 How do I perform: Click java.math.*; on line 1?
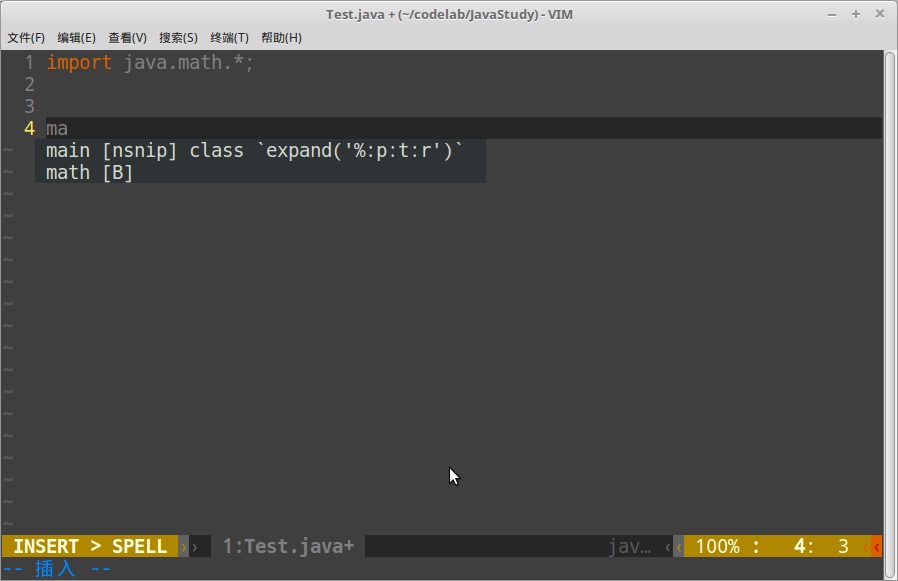tap(188, 62)
